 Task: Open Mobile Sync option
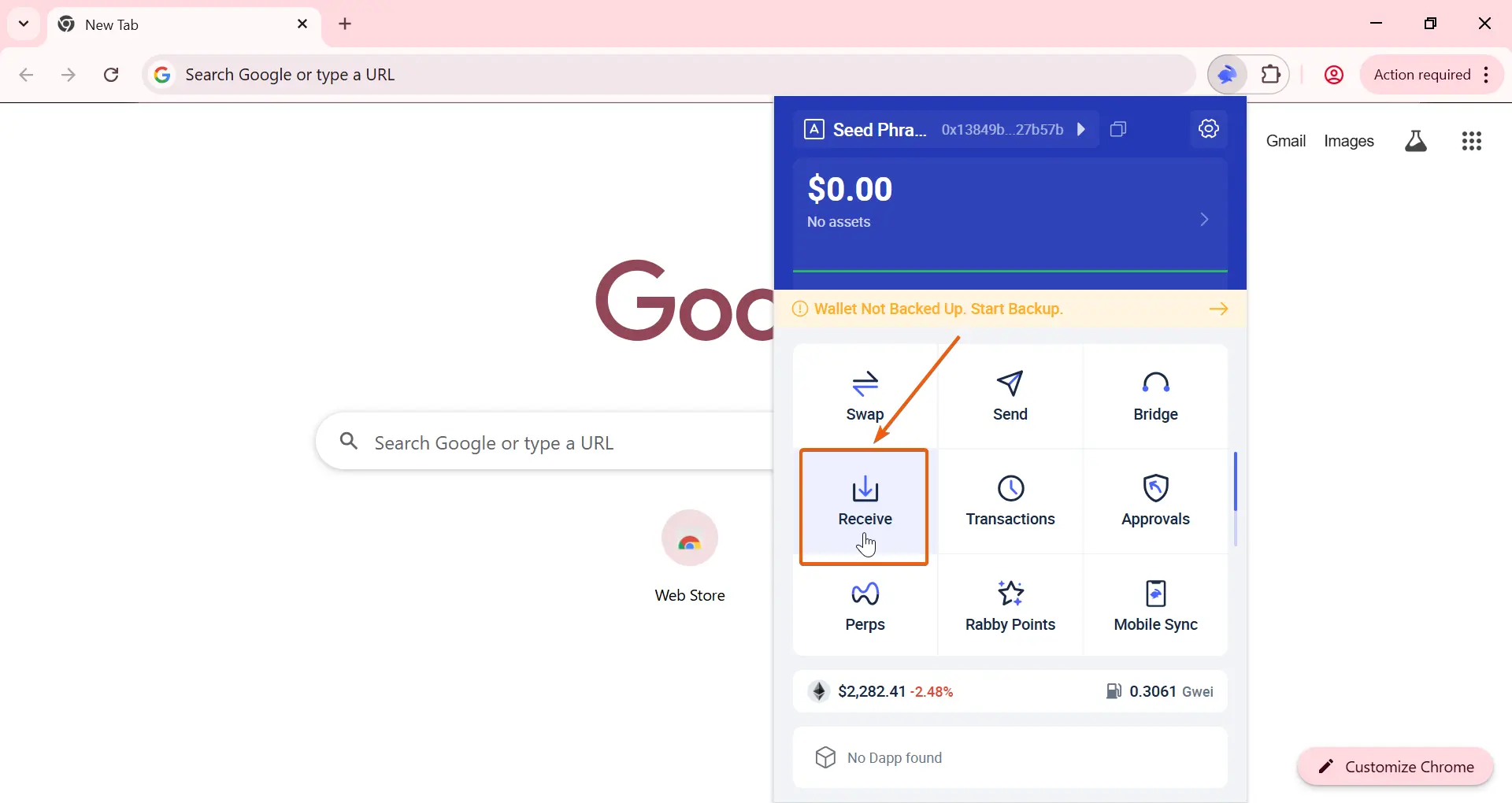click(1155, 606)
